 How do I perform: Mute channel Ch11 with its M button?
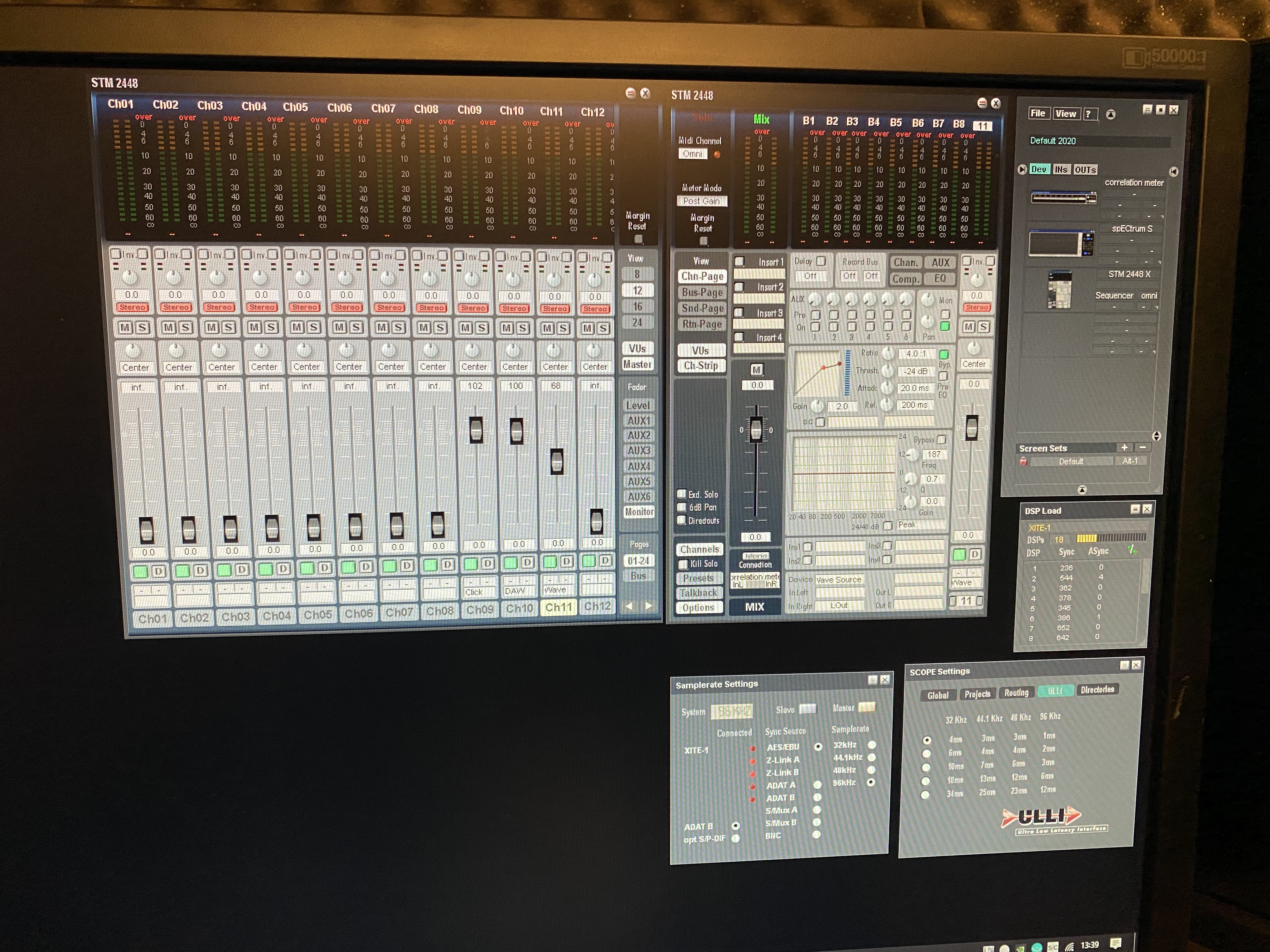click(x=548, y=328)
